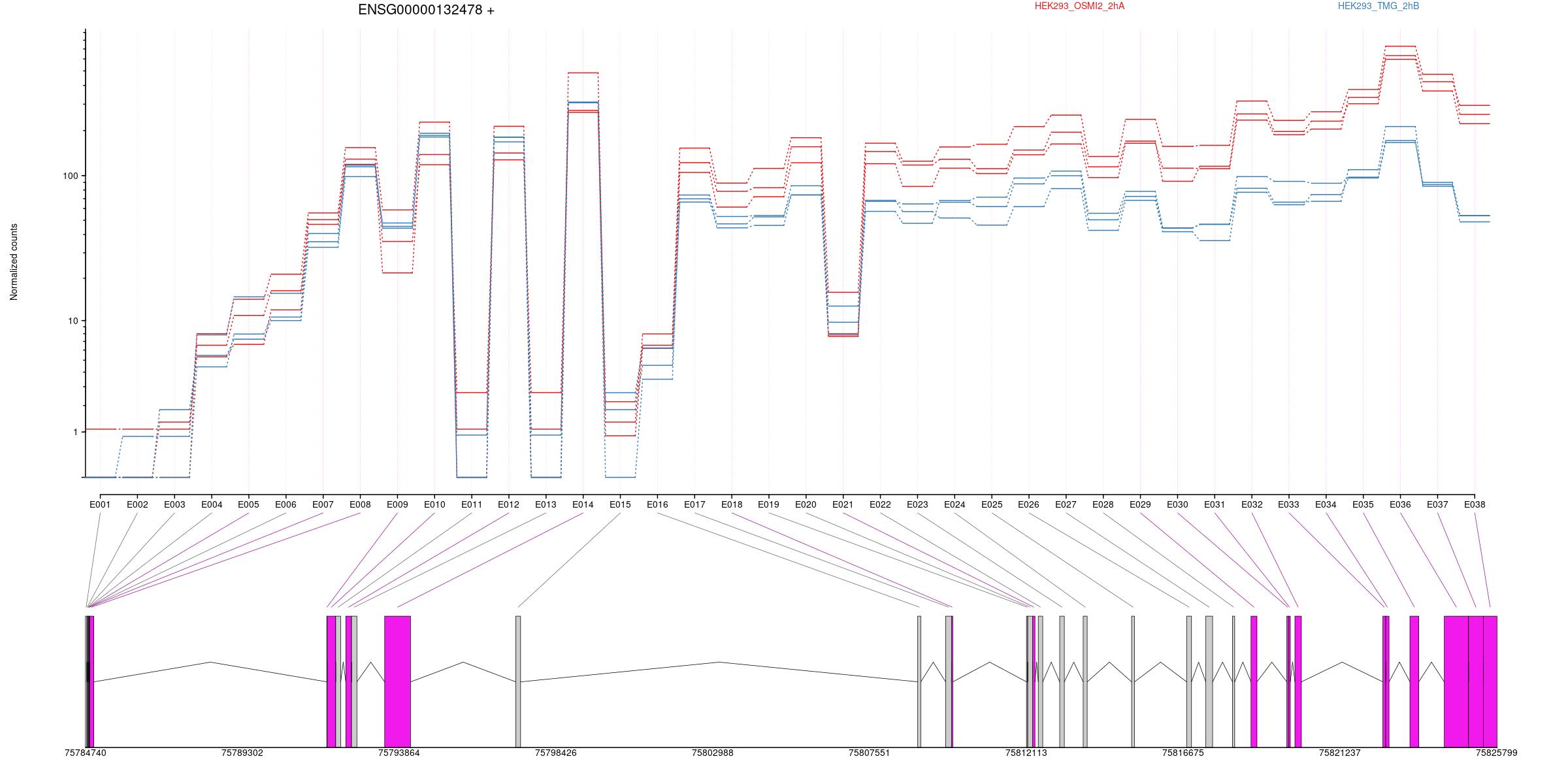Select exon label E034
Image resolution: width=1568 pixels, height=784 pixels.
tap(1326, 505)
